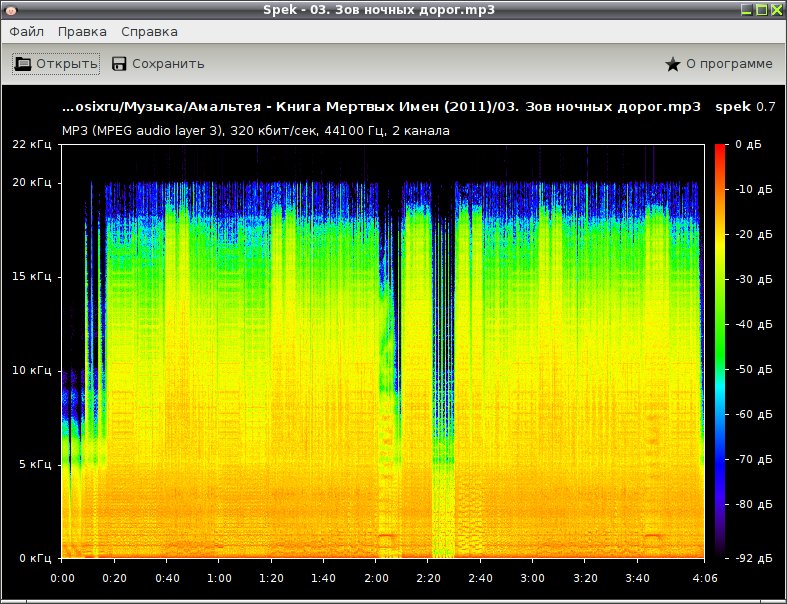The height and width of the screenshot is (604, 787).
Task: Click the 2:20 time label
Action: pos(428,578)
